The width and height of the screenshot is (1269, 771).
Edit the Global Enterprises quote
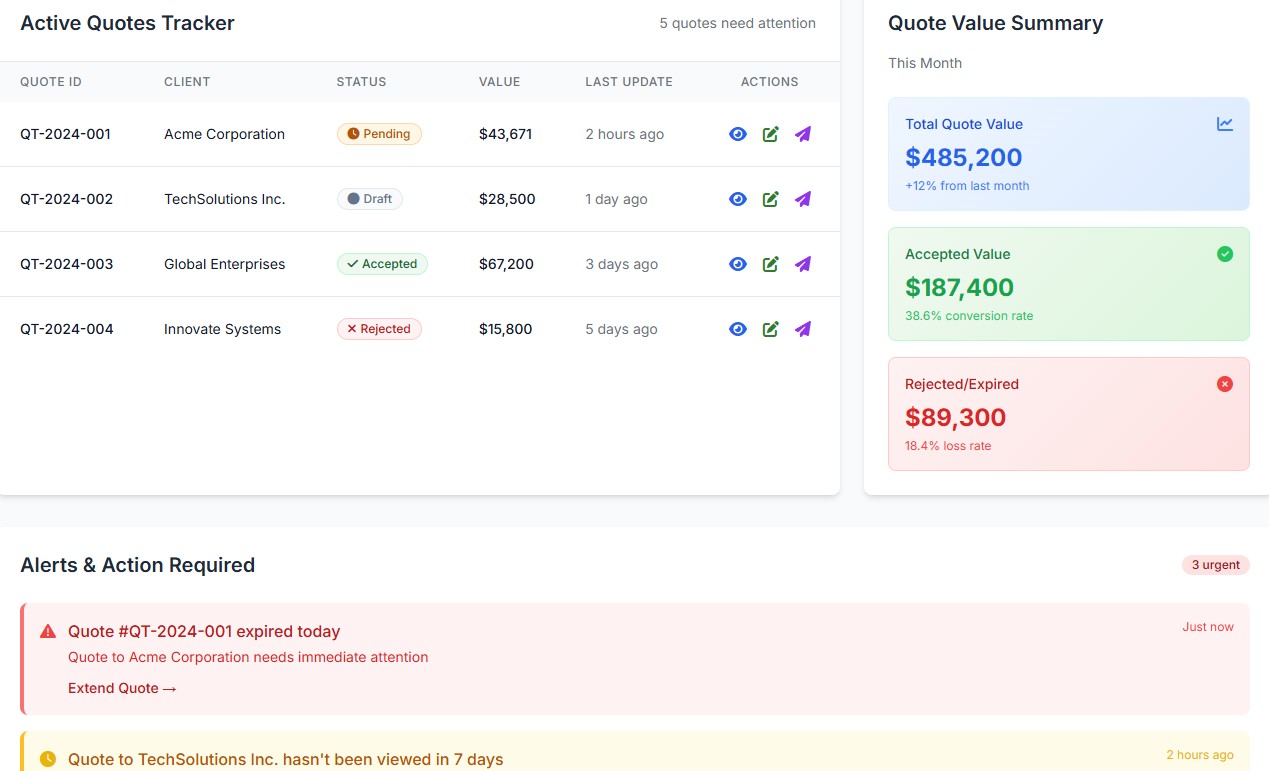[x=770, y=264]
